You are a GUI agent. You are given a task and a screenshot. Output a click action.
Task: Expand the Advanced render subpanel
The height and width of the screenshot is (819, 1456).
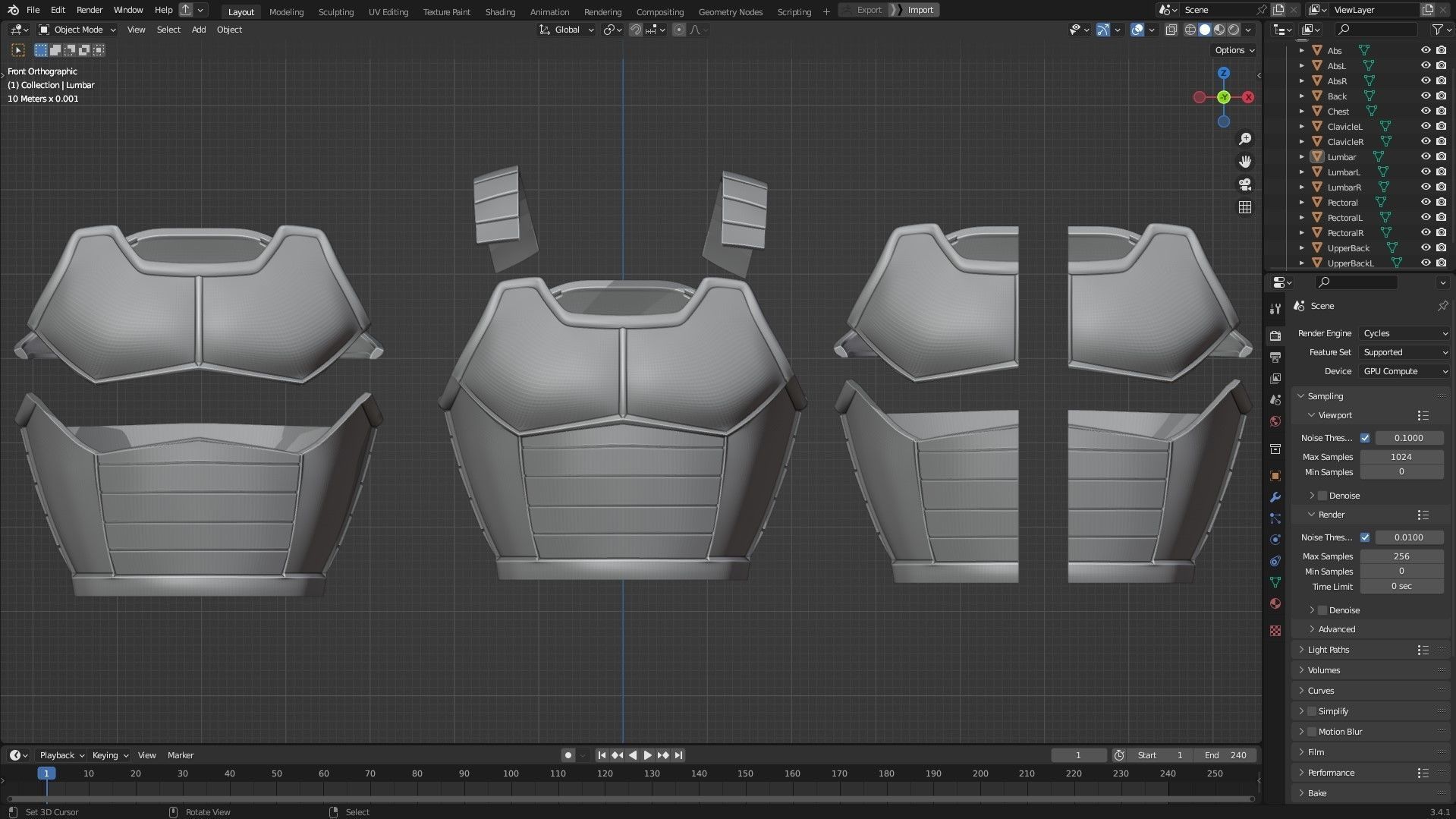1336,629
